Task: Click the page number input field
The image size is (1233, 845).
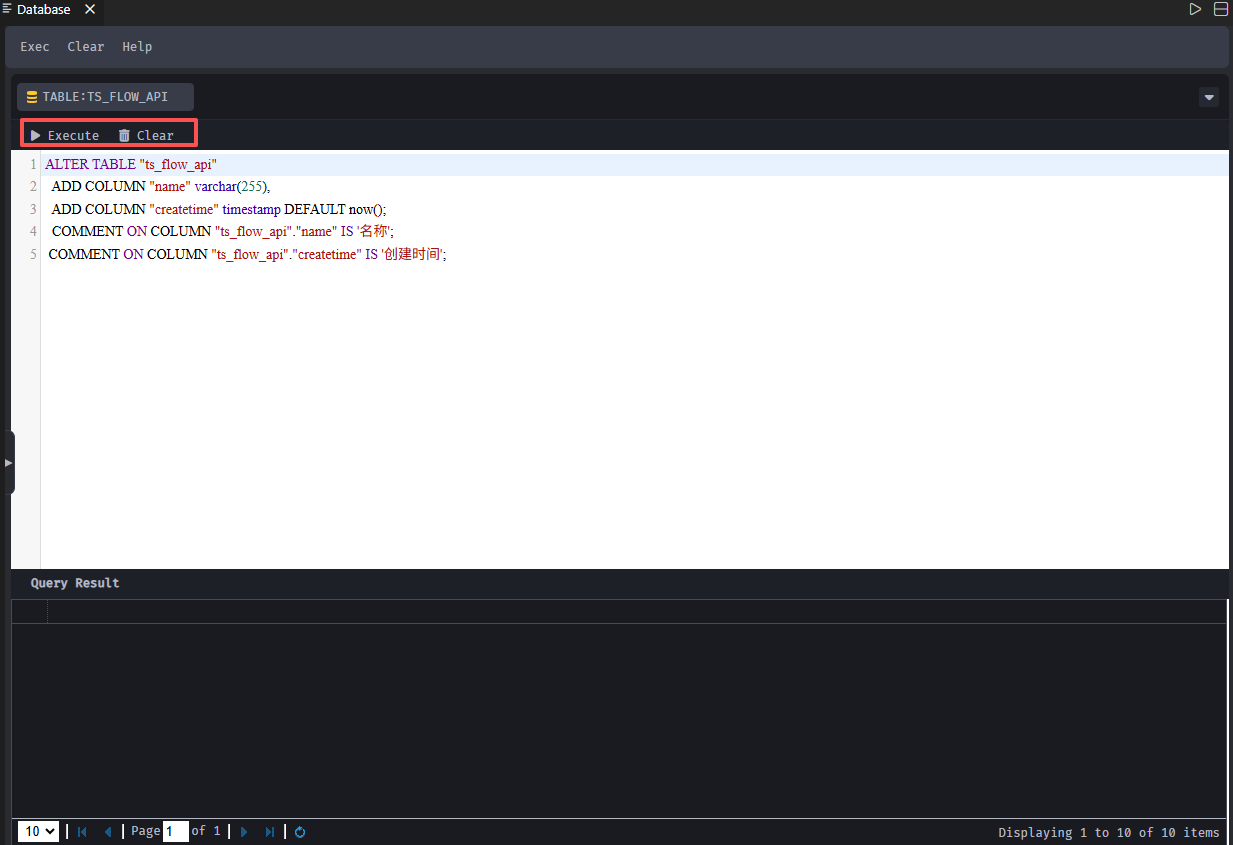Action: (x=175, y=832)
